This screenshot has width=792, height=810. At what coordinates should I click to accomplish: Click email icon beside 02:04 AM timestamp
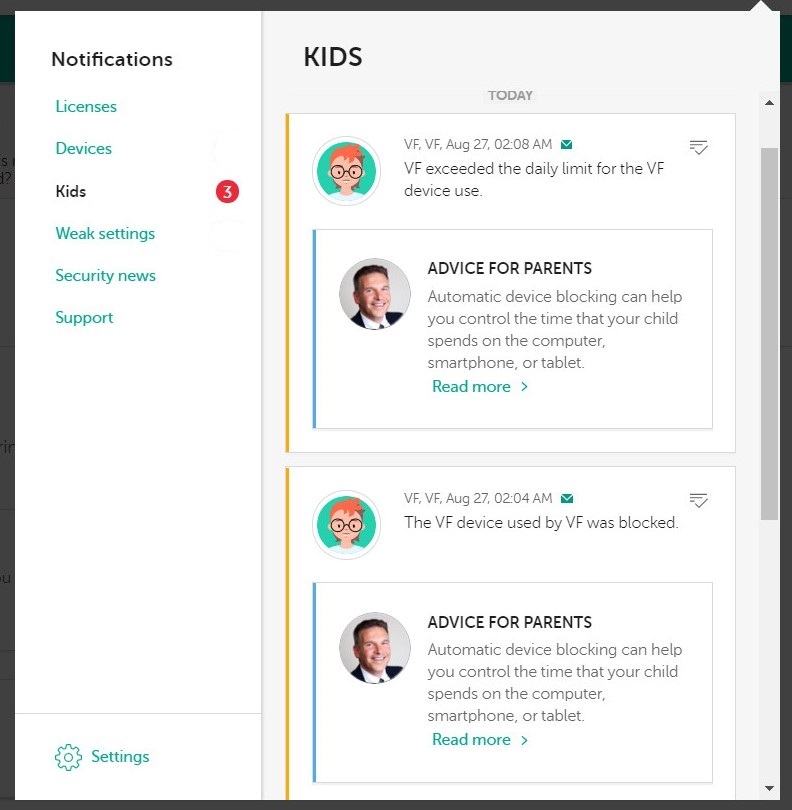(567, 499)
